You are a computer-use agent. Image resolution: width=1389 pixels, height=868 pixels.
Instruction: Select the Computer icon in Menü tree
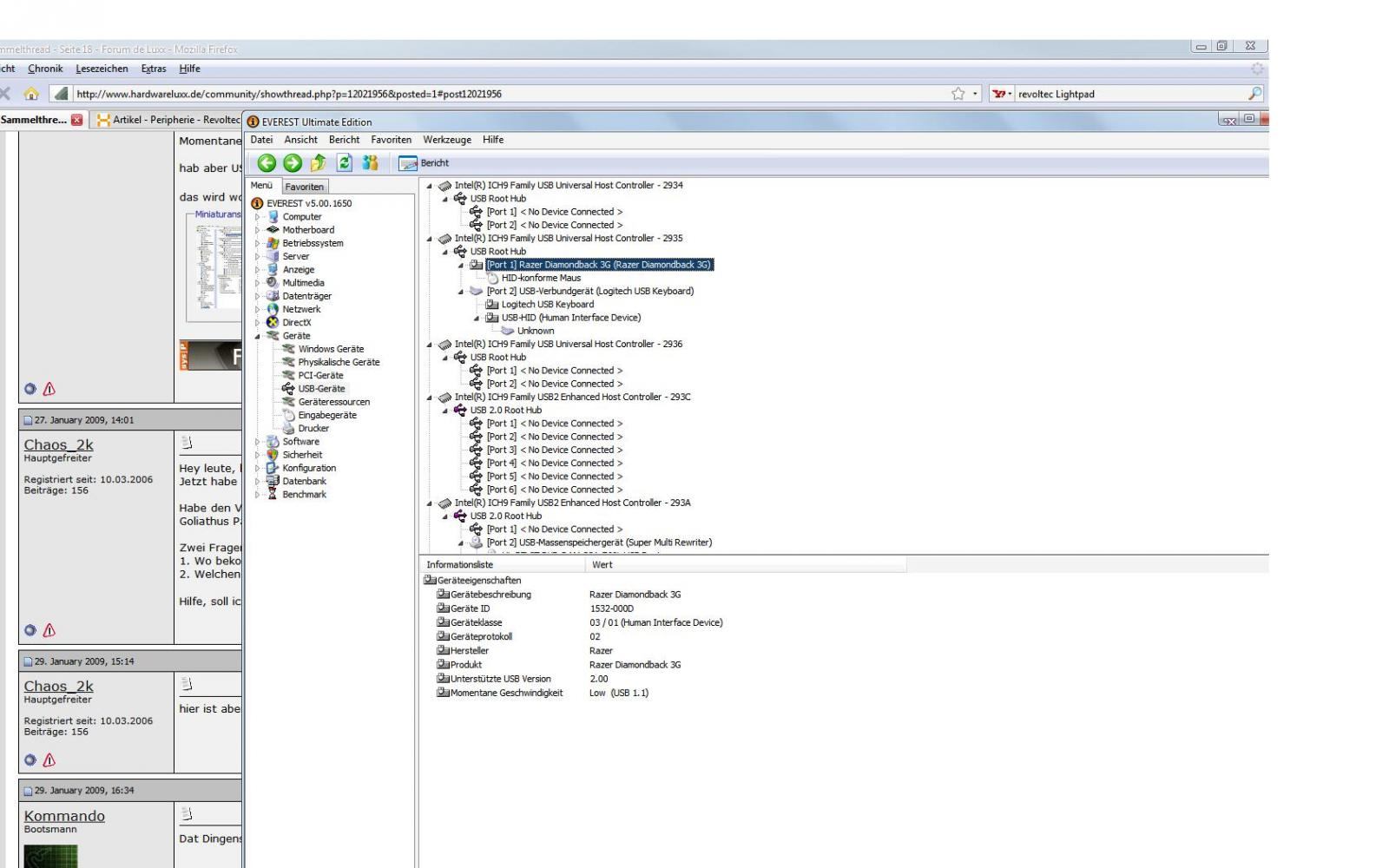[x=273, y=217]
